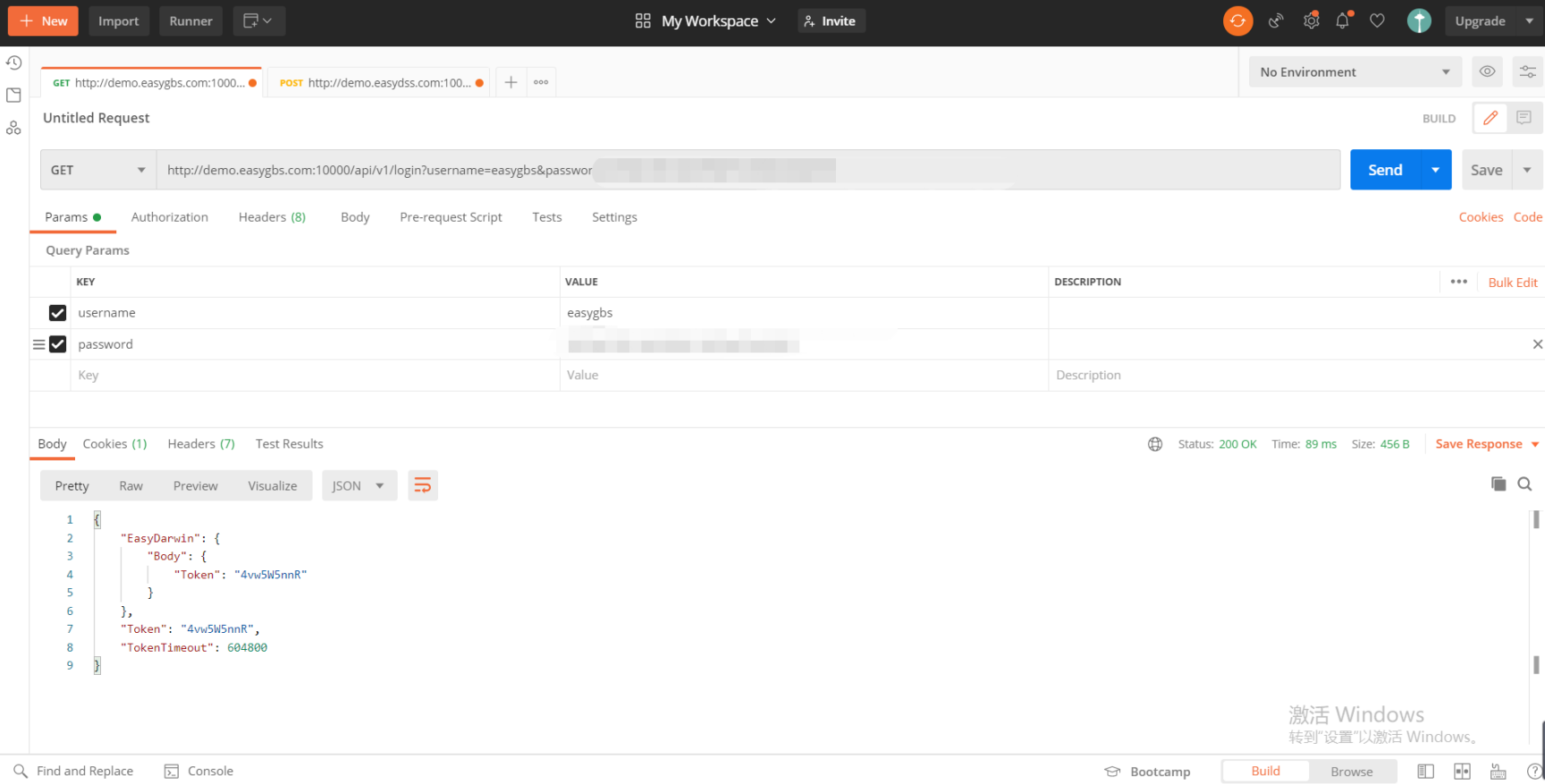Expand the Send button dropdown arrow
Screen dimensions: 1545x784
click(1436, 170)
